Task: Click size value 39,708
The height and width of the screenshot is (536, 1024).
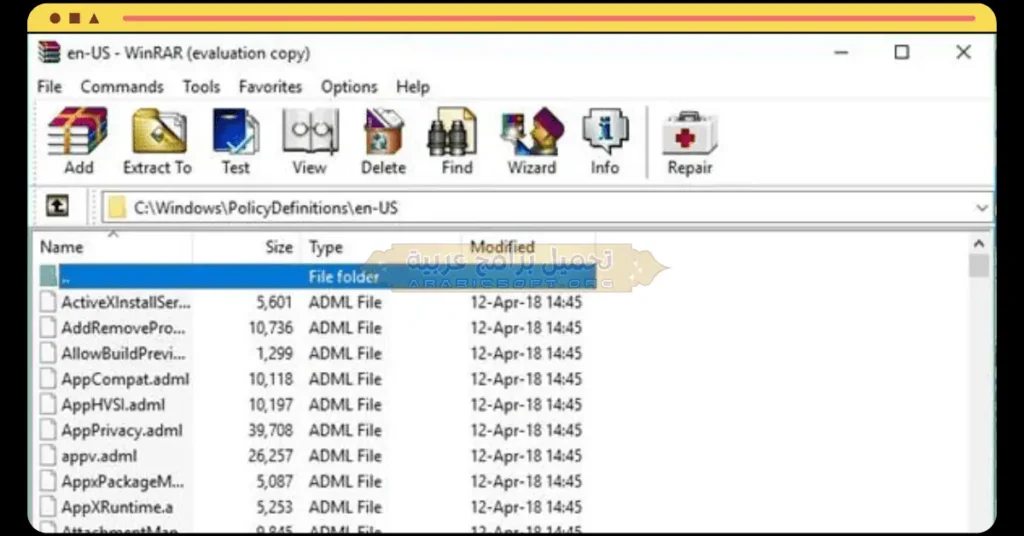Action: (271, 430)
